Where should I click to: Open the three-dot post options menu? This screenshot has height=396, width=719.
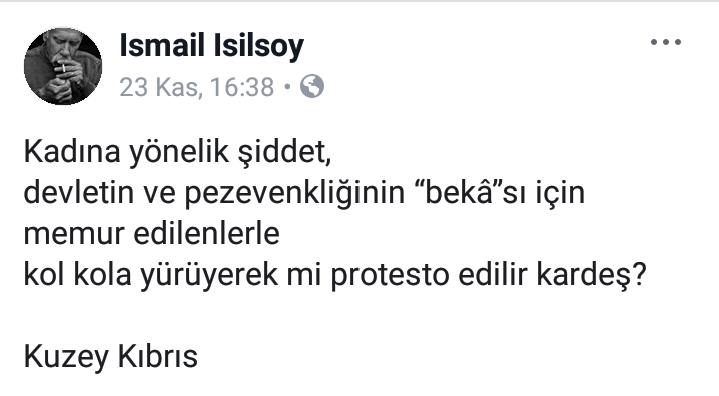(x=666, y=42)
